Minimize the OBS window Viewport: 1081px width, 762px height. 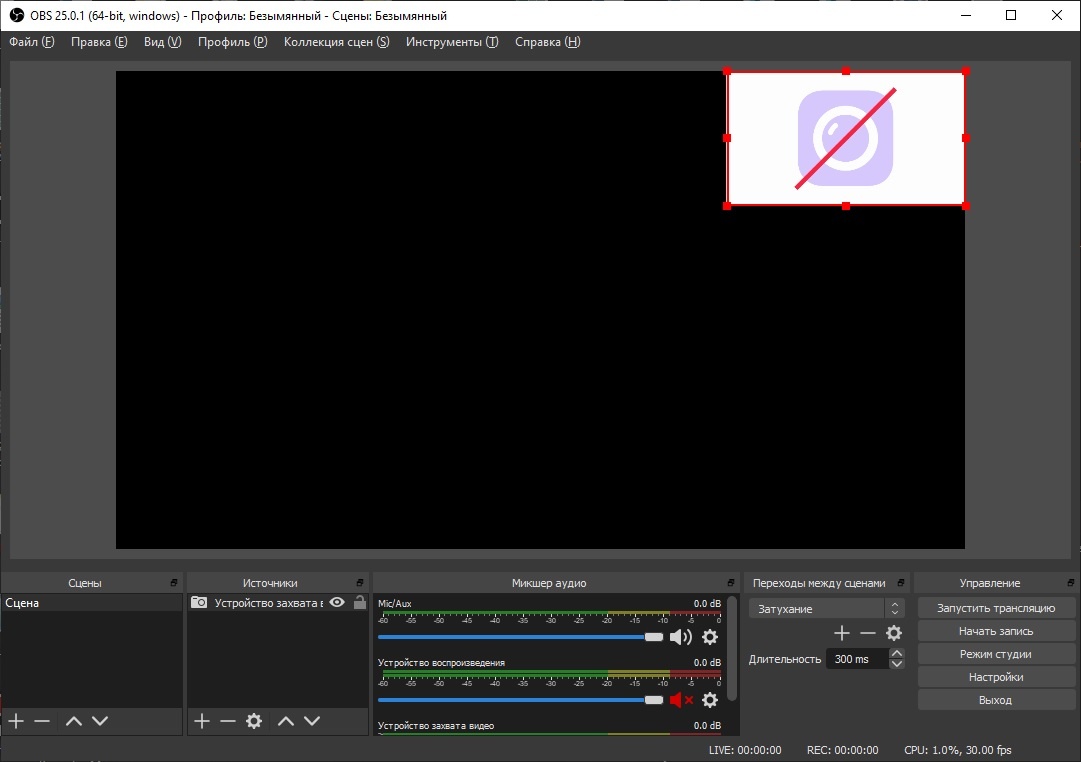point(966,15)
